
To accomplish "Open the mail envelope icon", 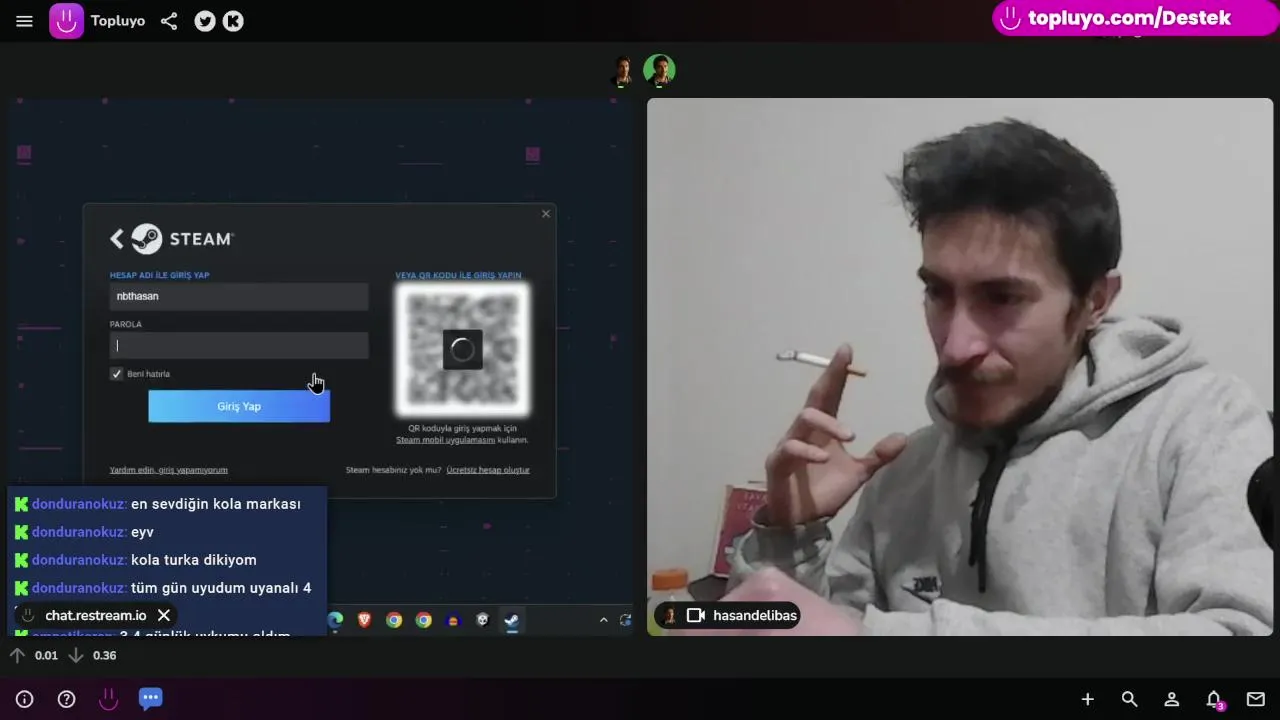I will pos(1256,699).
